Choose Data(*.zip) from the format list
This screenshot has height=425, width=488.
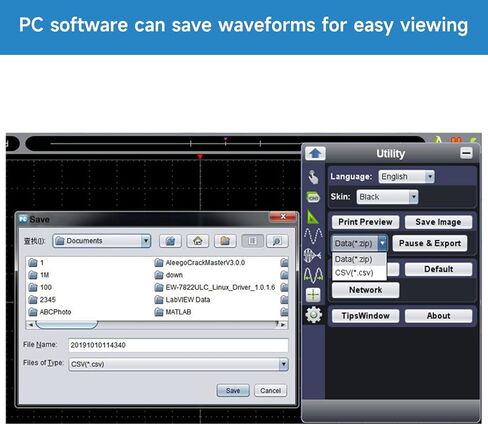(359, 259)
